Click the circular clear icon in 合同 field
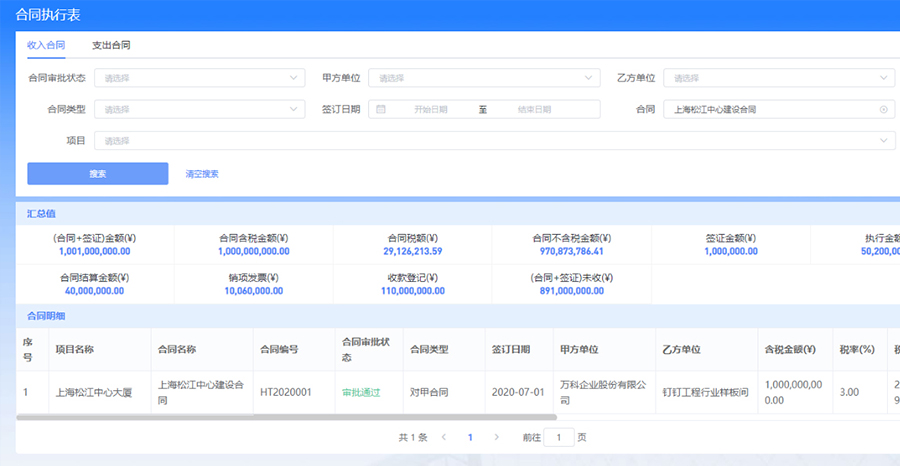Viewport: 900px width, 466px height. [x=883, y=110]
